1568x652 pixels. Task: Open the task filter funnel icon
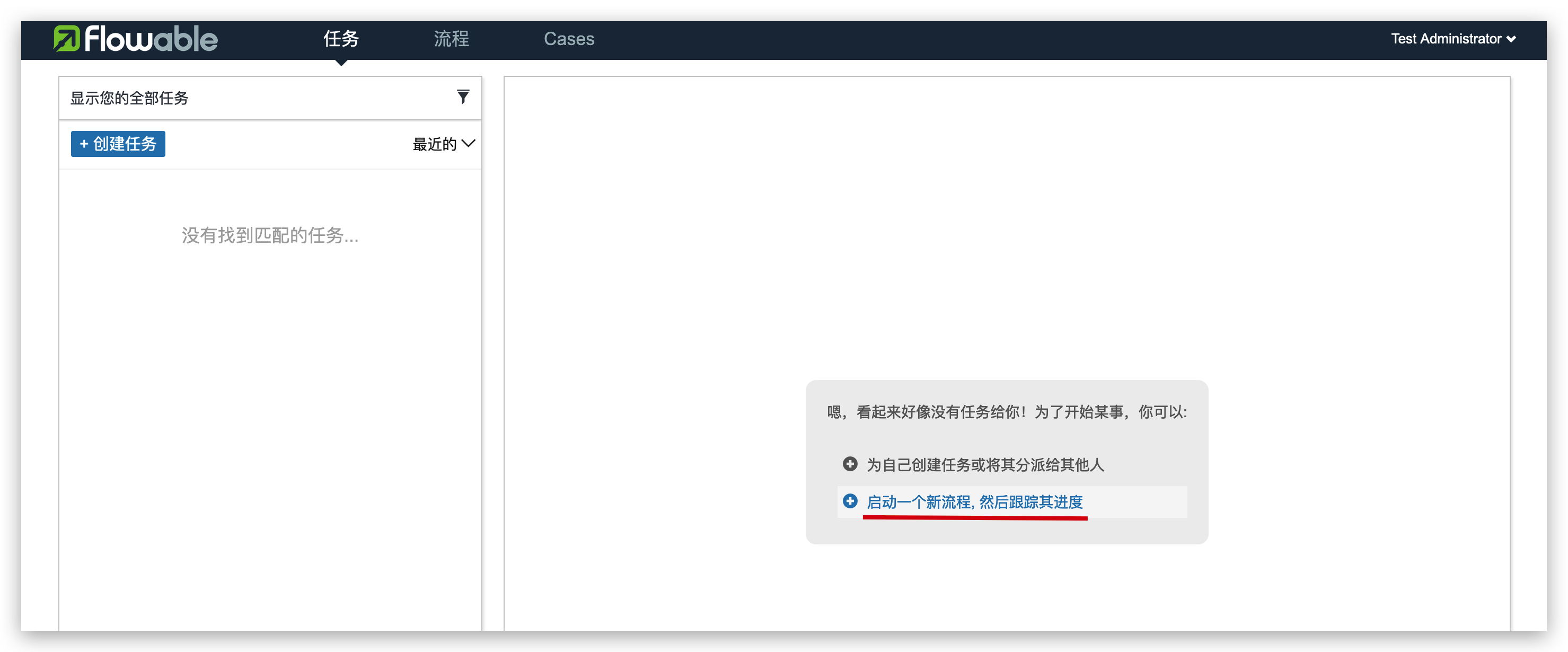tap(463, 97)
